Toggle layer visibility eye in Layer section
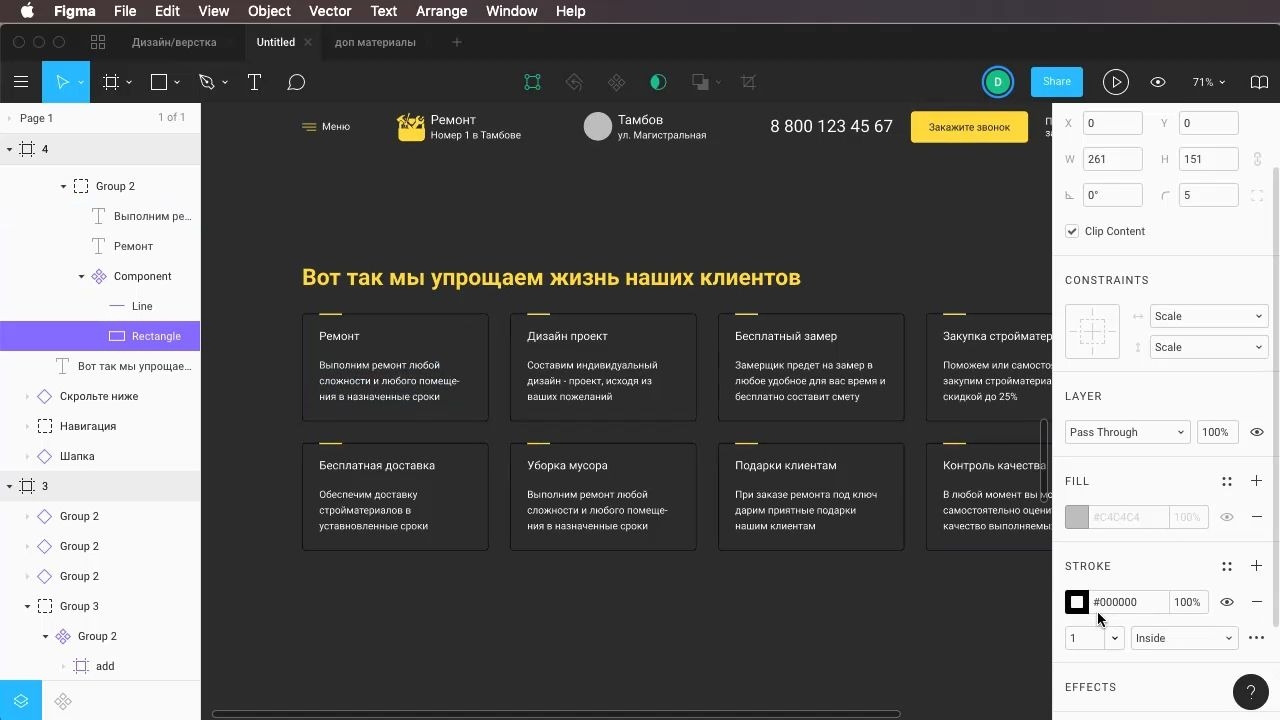This screenshot has height=720, width=1280. [1257, 432]
